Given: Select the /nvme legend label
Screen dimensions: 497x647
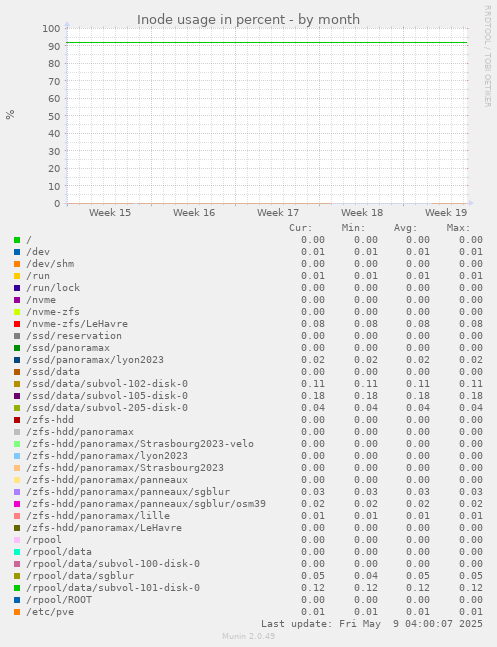Looking at the screenshot, I should click(41, 300).
